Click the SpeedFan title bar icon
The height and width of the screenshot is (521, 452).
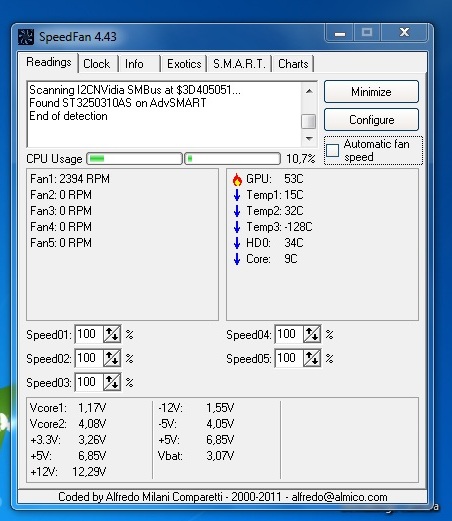coord(26,37)
